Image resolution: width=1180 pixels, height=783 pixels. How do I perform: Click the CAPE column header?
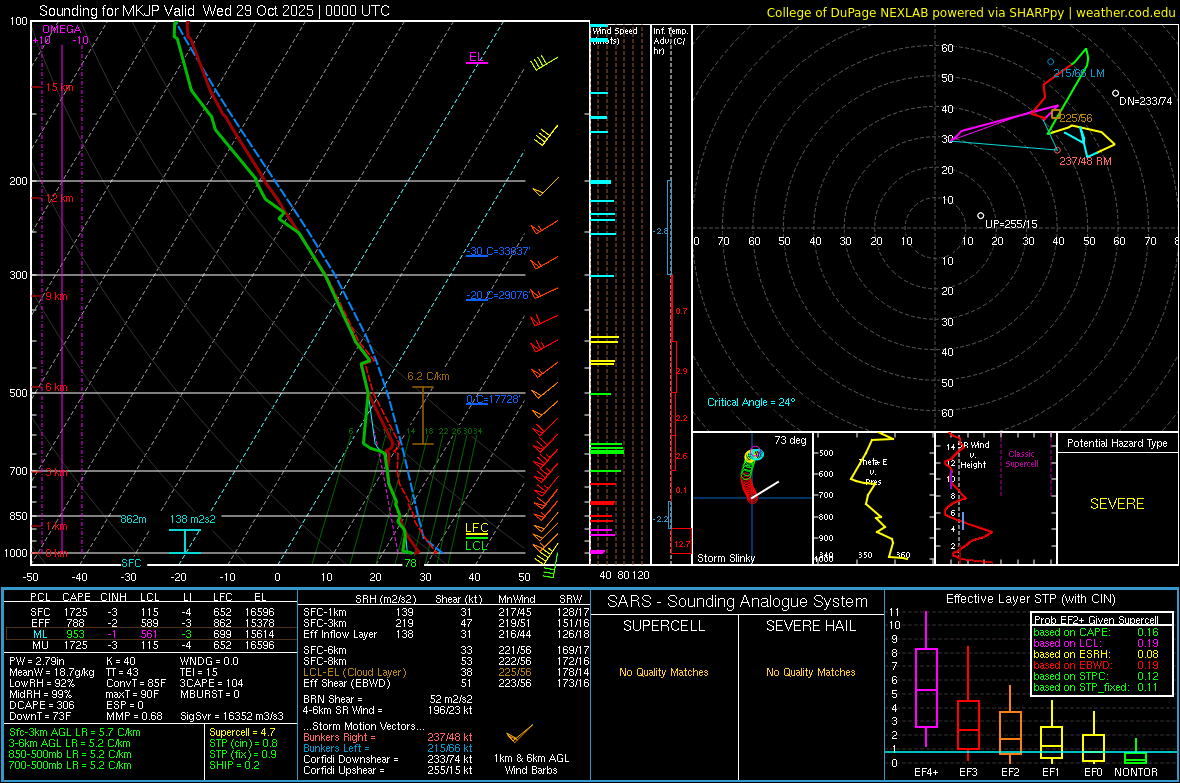[x=76, y=598]
